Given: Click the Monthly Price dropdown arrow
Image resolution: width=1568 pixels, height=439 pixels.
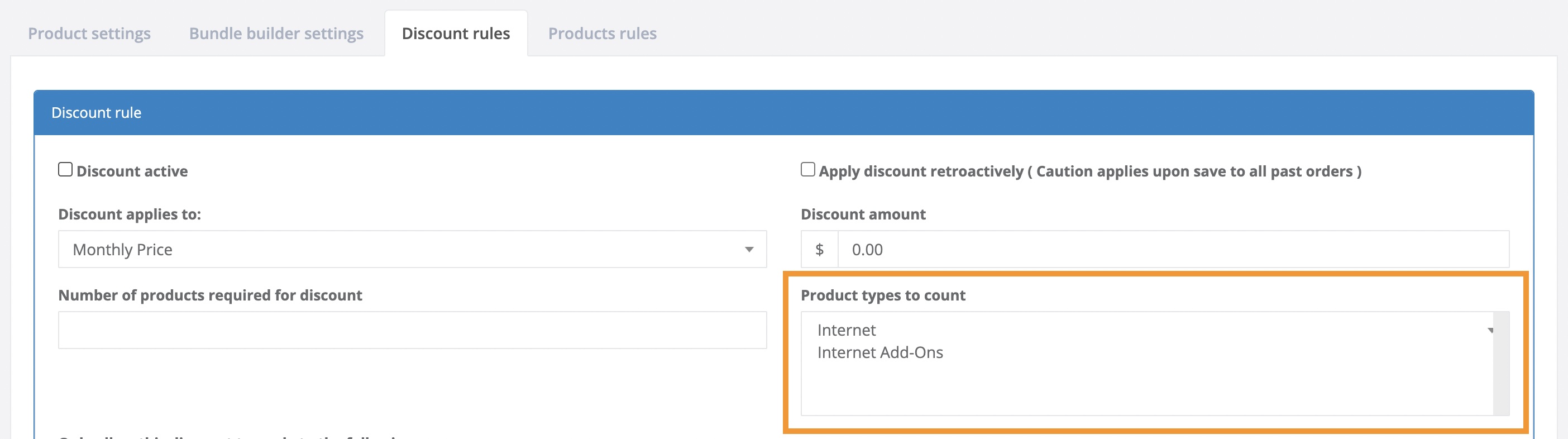Looking at the screenshot, I should click(749, 250).
